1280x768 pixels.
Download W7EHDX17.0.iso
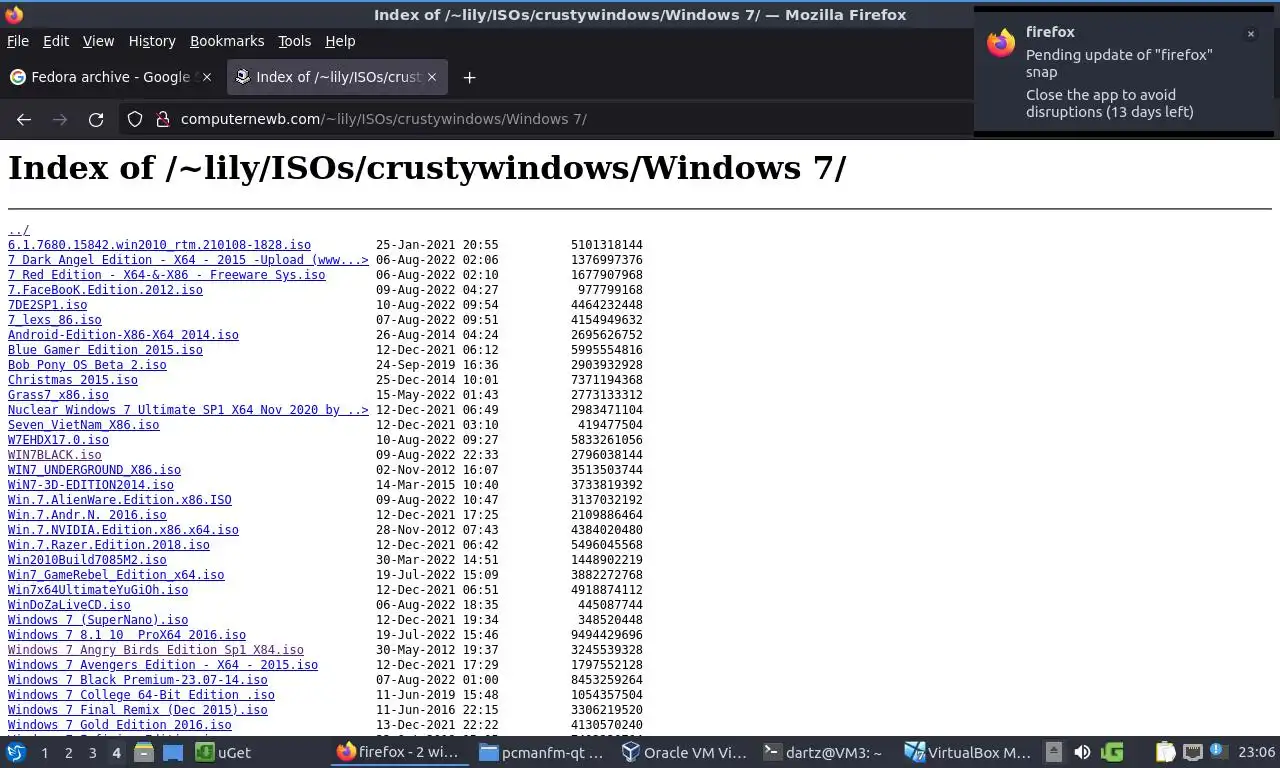pyautogui.click(x=58, y=440)
